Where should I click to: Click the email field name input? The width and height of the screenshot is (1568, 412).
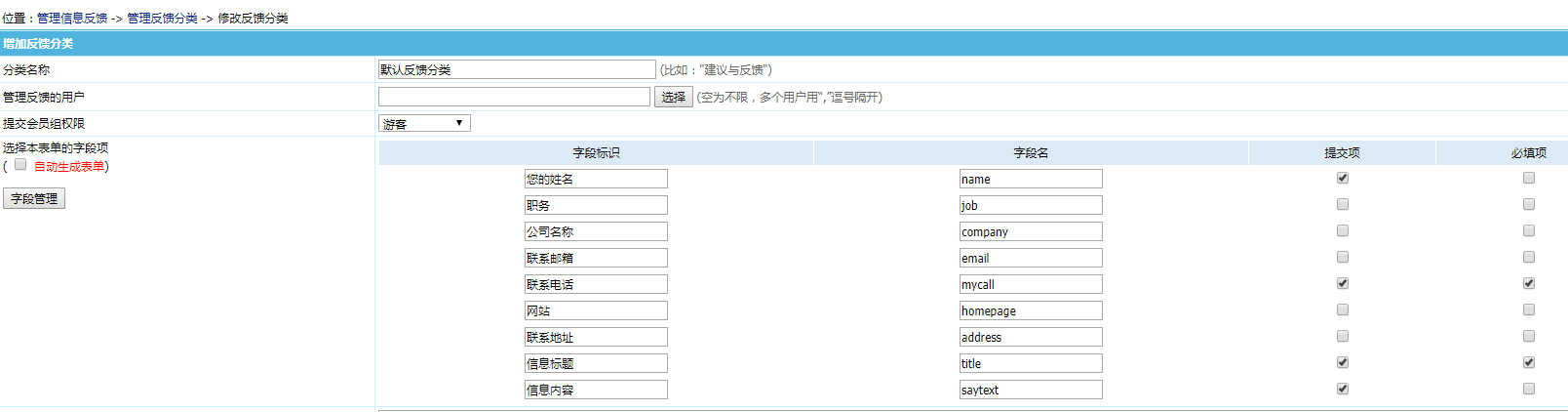[1031, 258]
